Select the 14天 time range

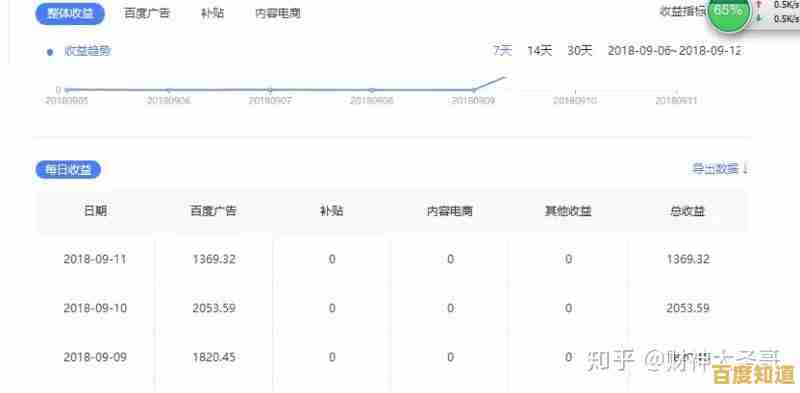(x=540, y=51)
